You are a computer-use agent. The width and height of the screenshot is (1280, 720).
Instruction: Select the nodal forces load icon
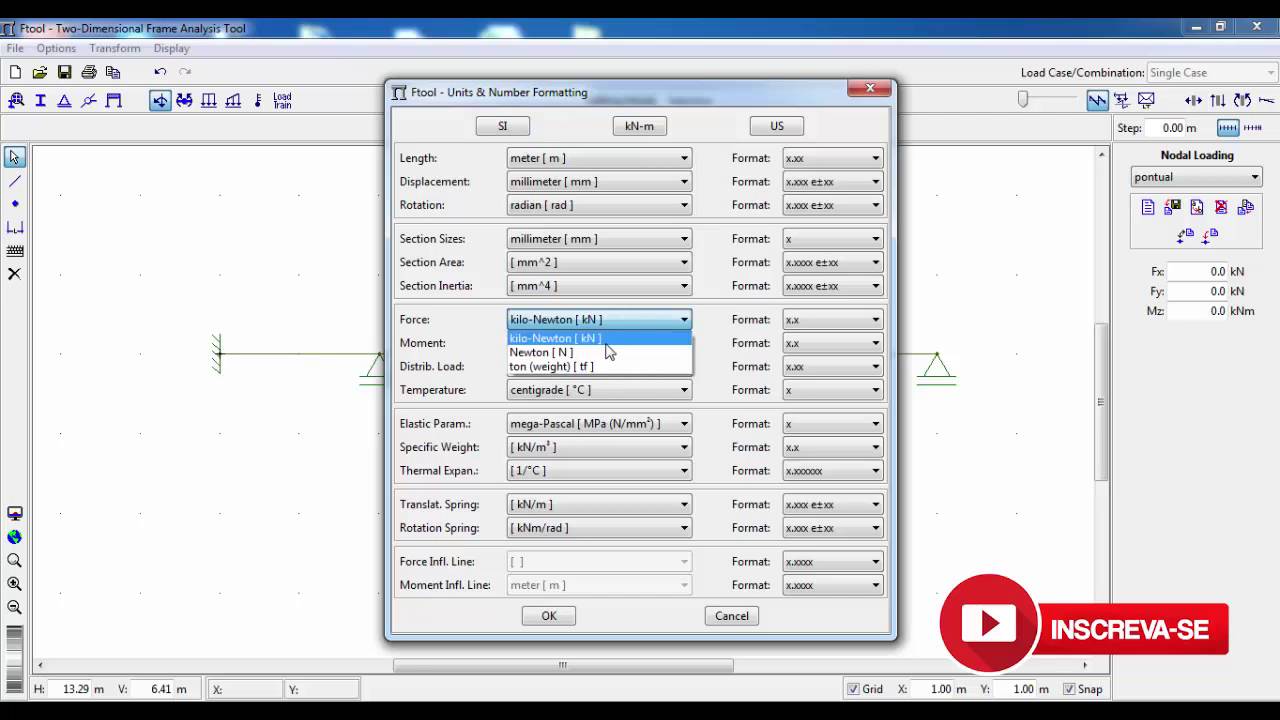click(160, 100)
